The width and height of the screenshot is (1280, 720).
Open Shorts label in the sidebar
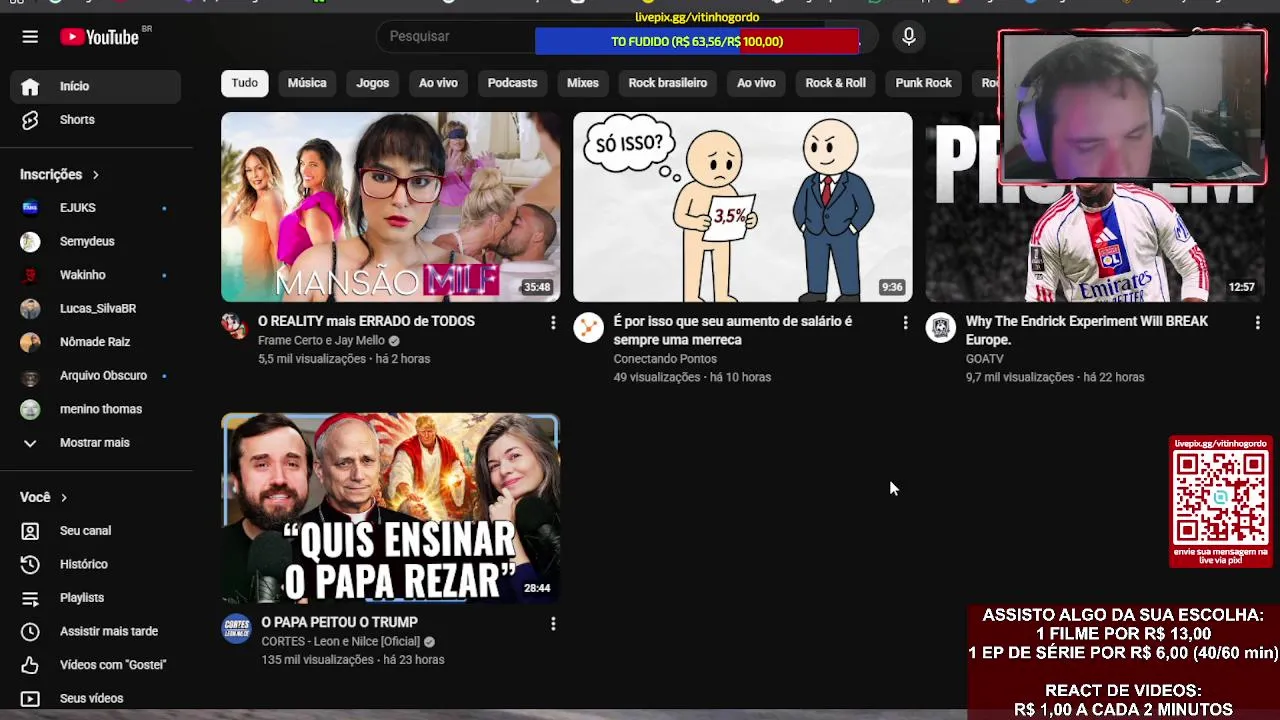[77, 120]
